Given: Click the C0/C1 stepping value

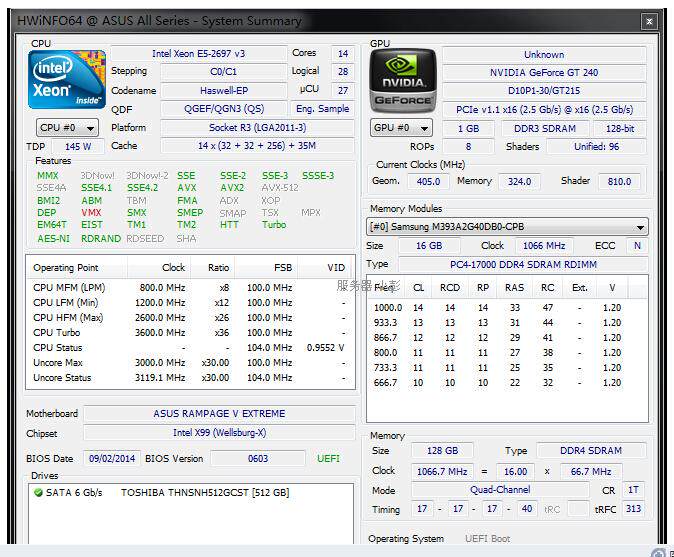Looking at the screenshot, I should 224,72.
